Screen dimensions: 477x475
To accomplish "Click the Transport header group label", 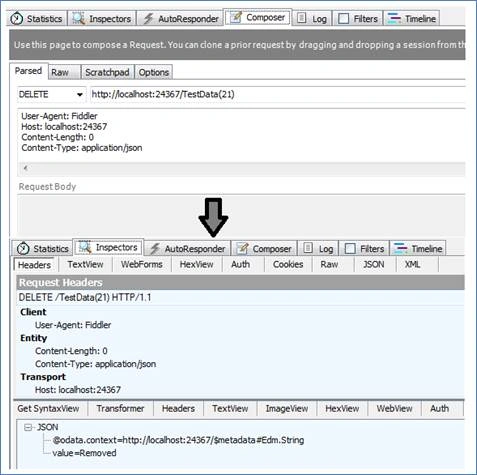I will point(43,377).
